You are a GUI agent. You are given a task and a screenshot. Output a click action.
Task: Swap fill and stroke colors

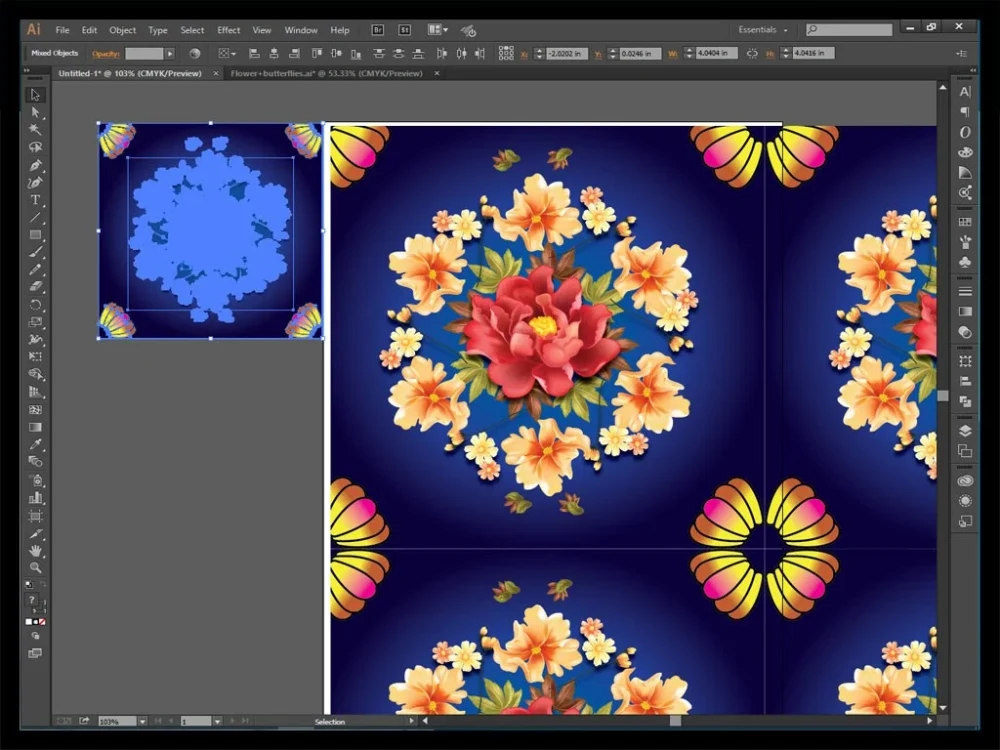coord(43,584)
